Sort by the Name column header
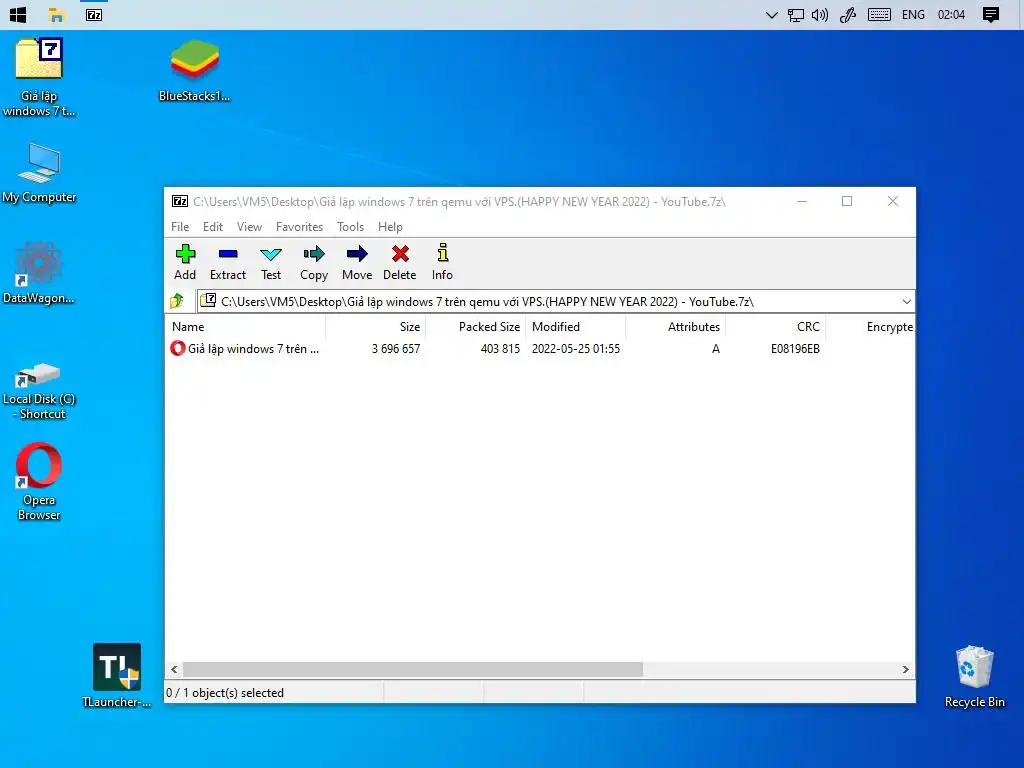Image resolution: width=1024 pixels, height=768 pixels. [x=245, y=327]
